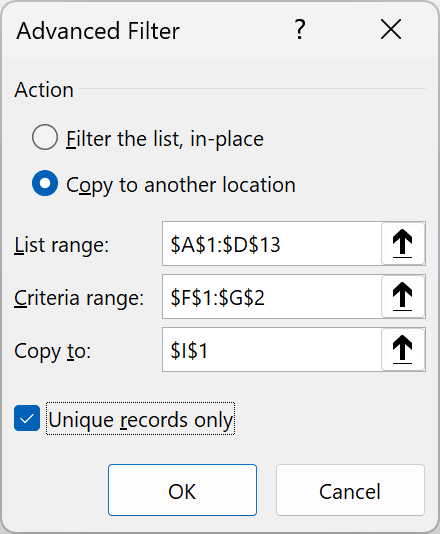Click into the Copy to field
440x534 pixels.
(x=272, y=350)
